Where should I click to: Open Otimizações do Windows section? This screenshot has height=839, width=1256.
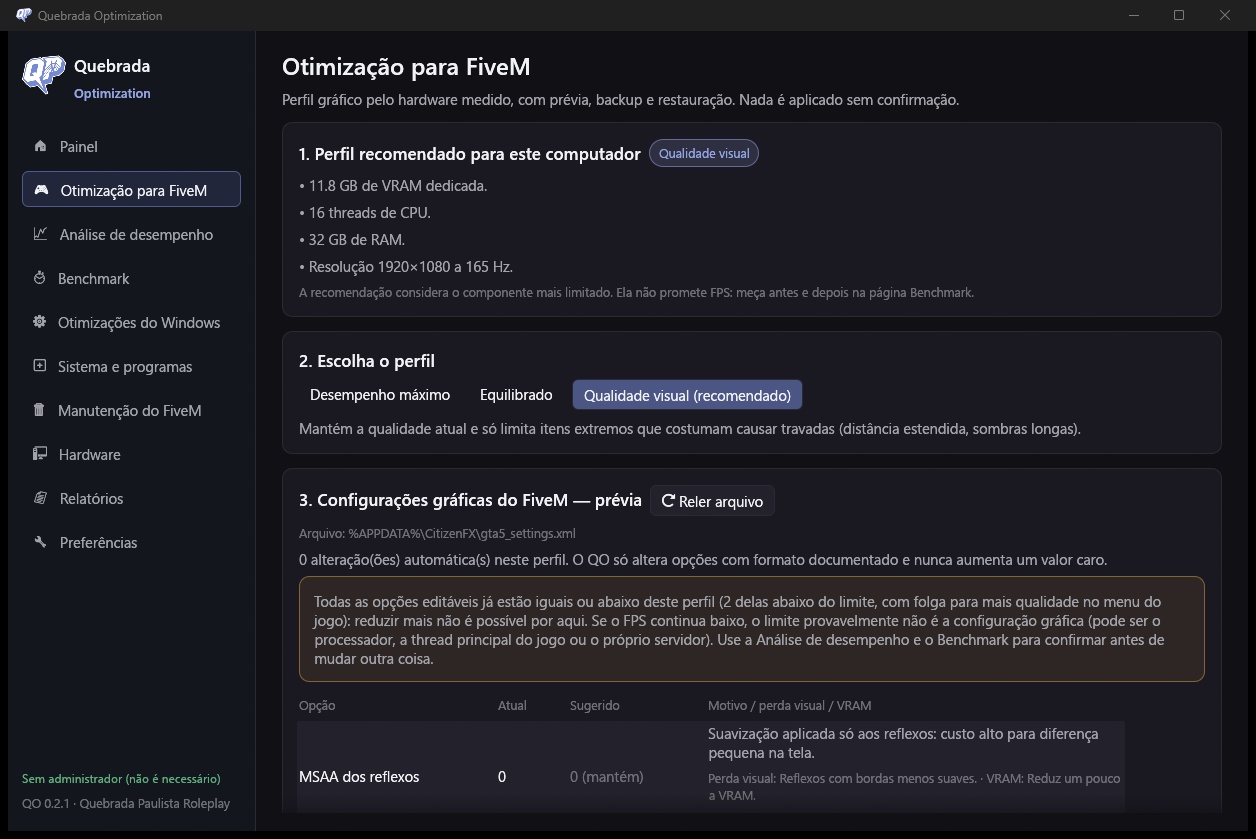coord(131,323)
